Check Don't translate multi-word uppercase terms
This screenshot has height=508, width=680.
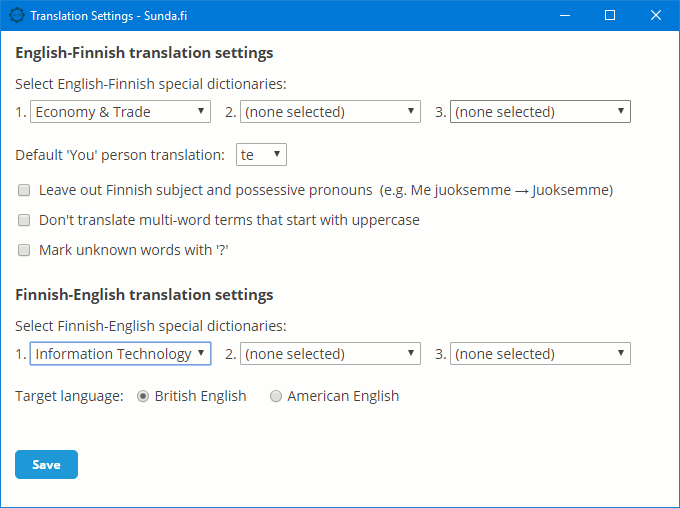[24, 220]
